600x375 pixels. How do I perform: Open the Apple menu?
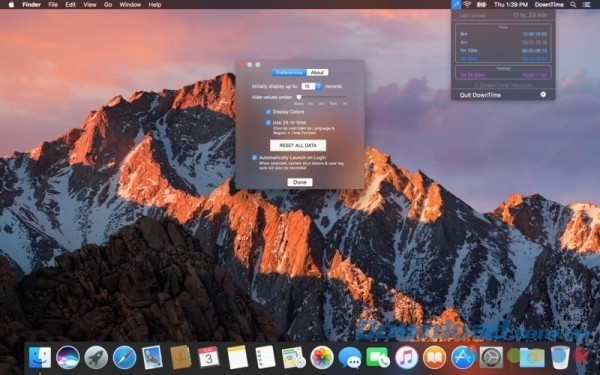[x=11, y=5]
